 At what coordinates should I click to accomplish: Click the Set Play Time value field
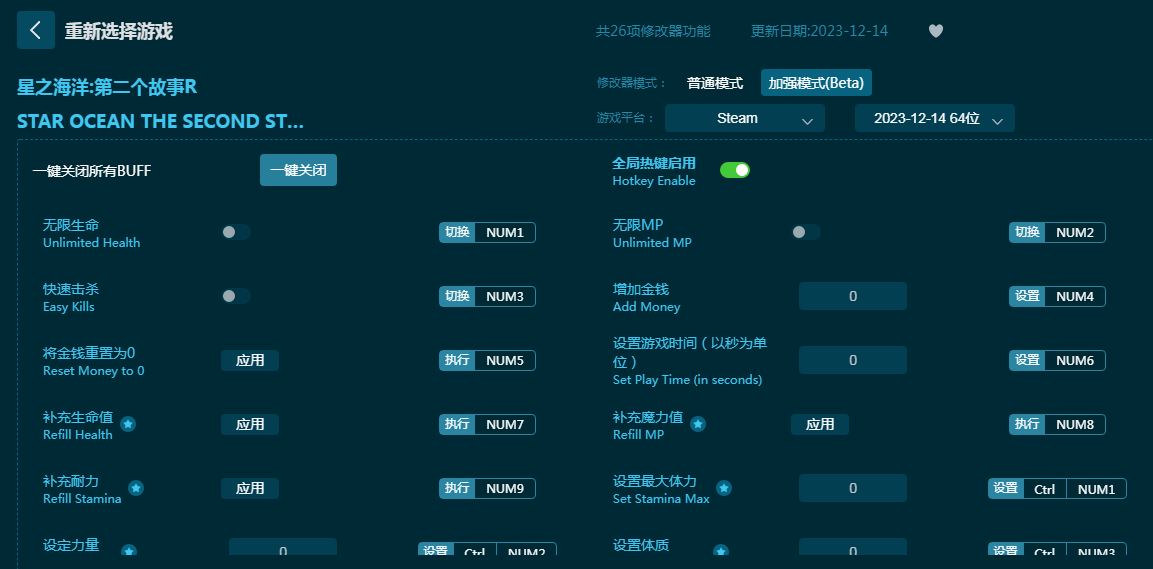853,360
